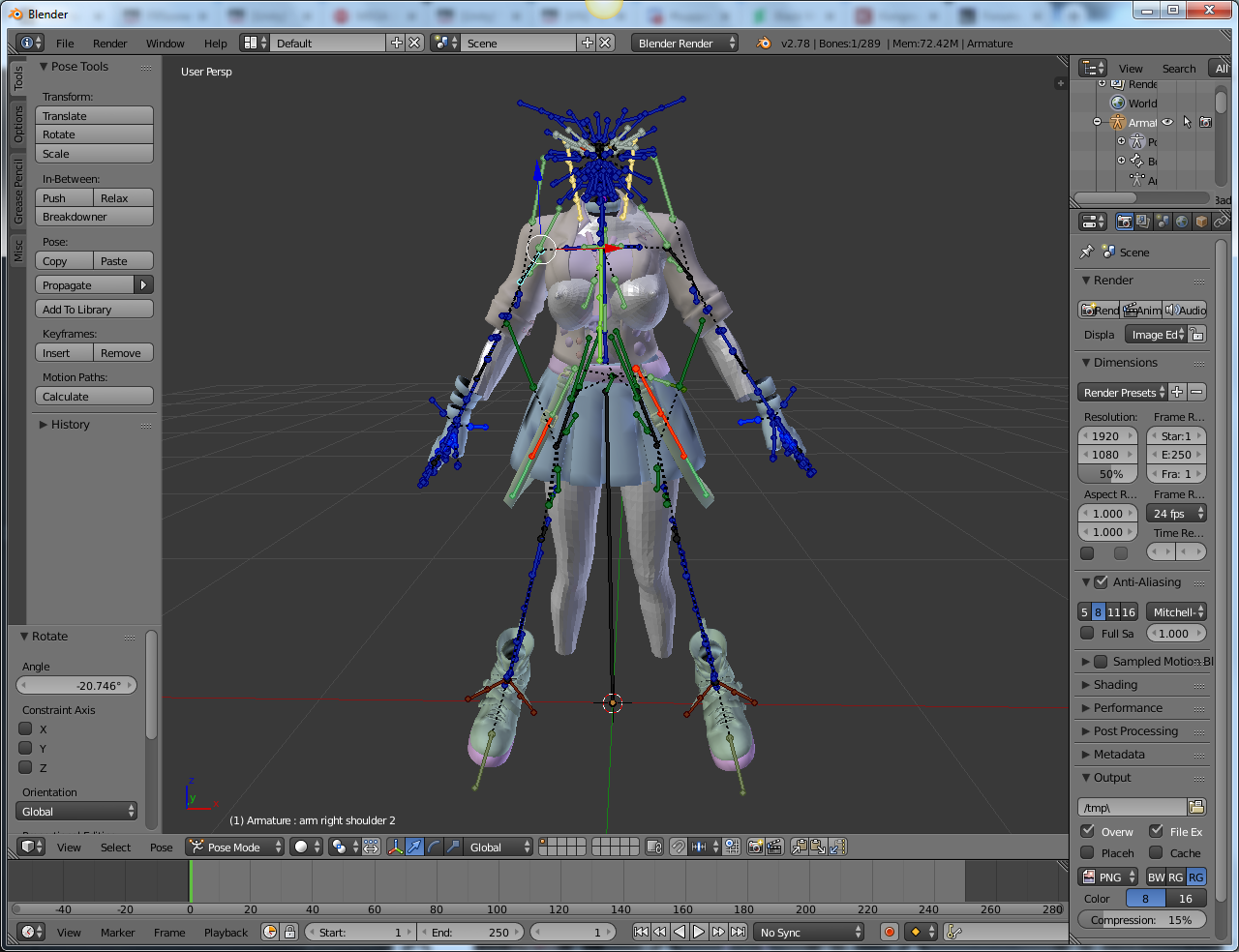Screen dimensions: 1239x952
Task: Uncheck the Overwrite checkbox
Action: (x=1087, y=831)
